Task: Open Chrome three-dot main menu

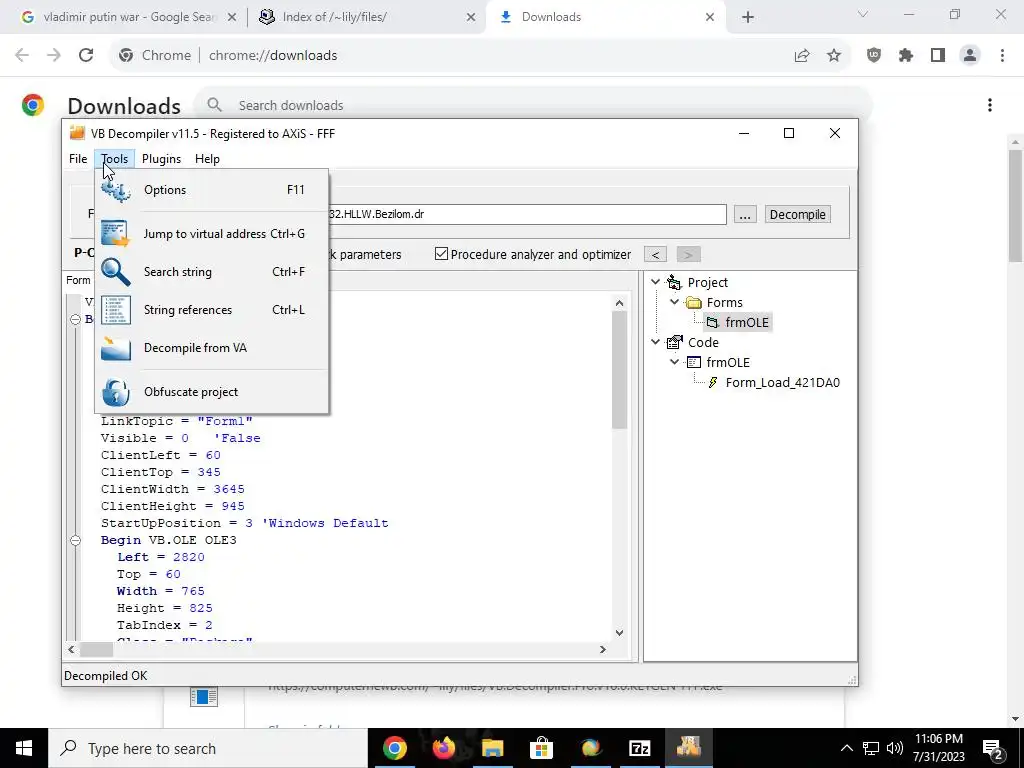Action: point(1002,56)
